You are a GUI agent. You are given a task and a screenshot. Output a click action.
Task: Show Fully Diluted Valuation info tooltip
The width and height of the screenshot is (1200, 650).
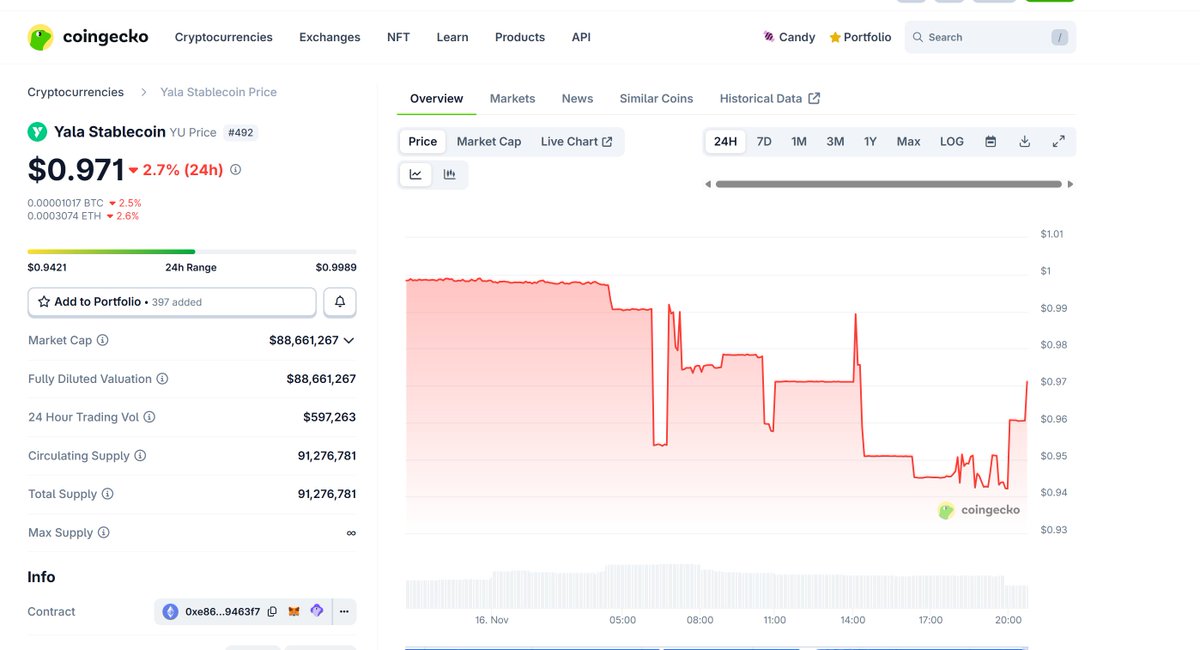pyautogui.click(x=162, y=379)
